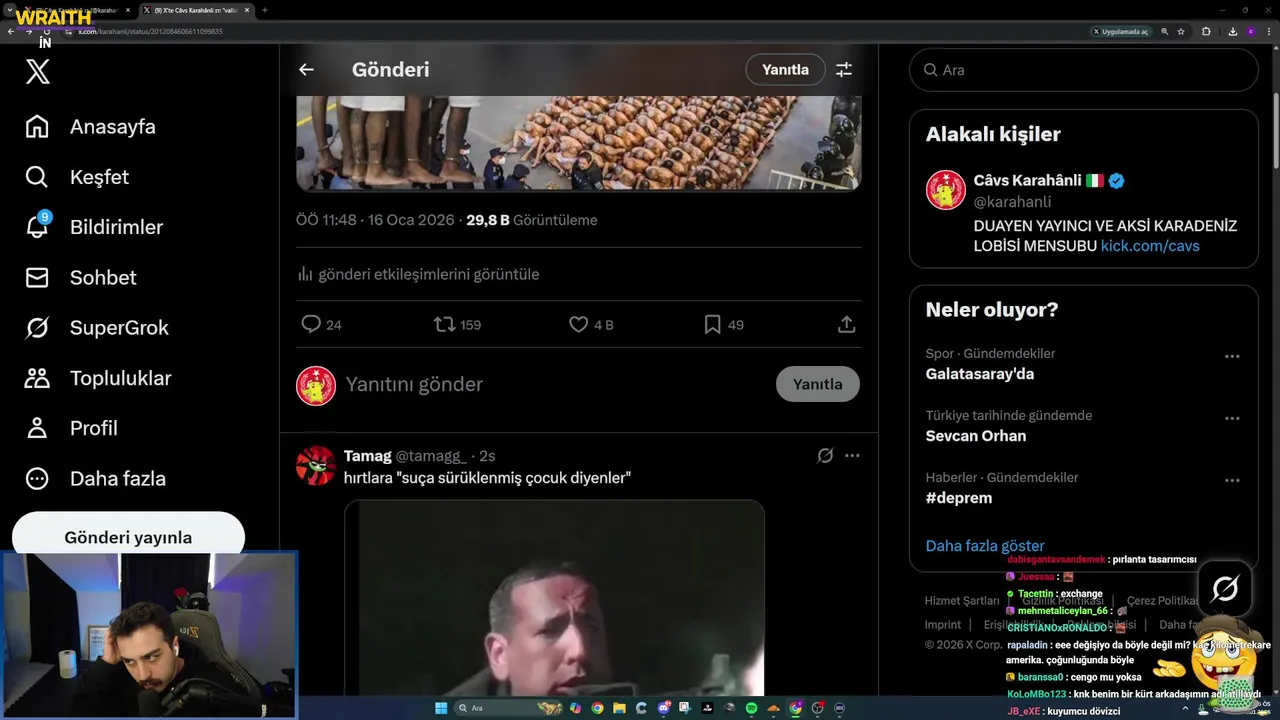Image resolution: width=1280 pixels, height=720 pixels.
Task: Open Keşfet search icon in sidebar
Action: [37, 177]
